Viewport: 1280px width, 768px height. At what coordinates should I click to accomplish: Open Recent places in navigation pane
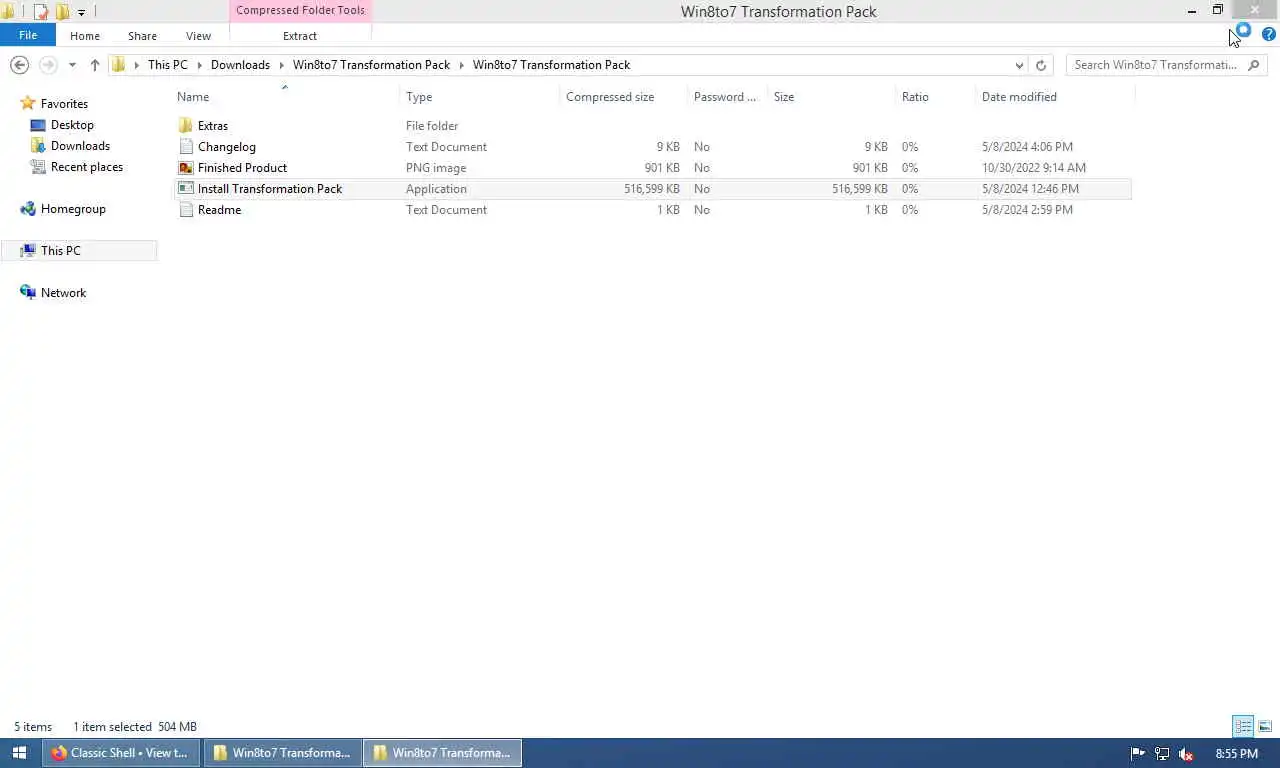(86, 167)
